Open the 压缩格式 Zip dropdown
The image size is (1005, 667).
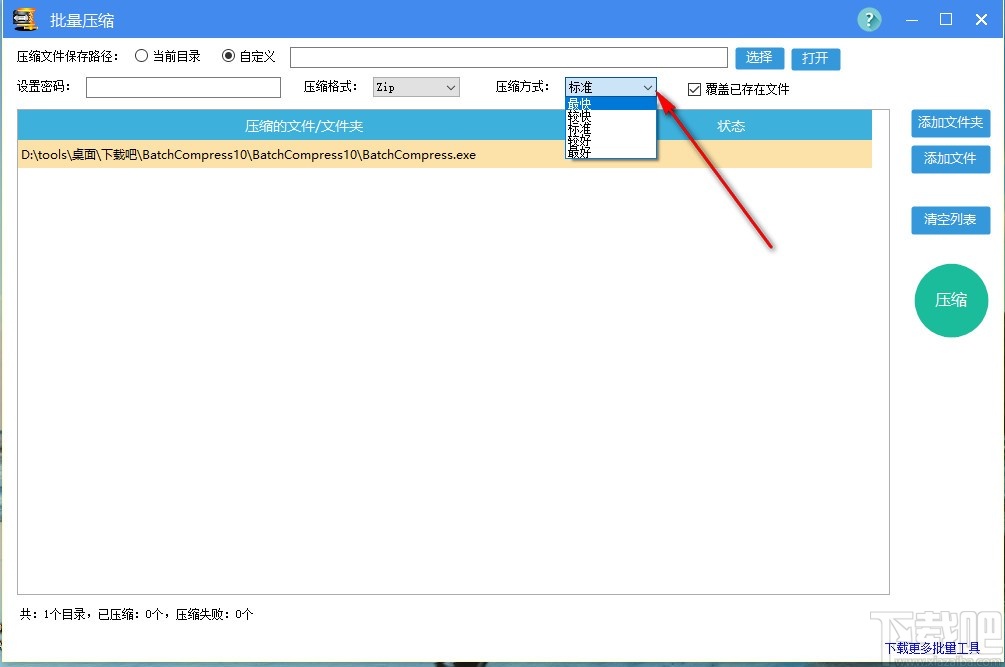click(416, 87)
